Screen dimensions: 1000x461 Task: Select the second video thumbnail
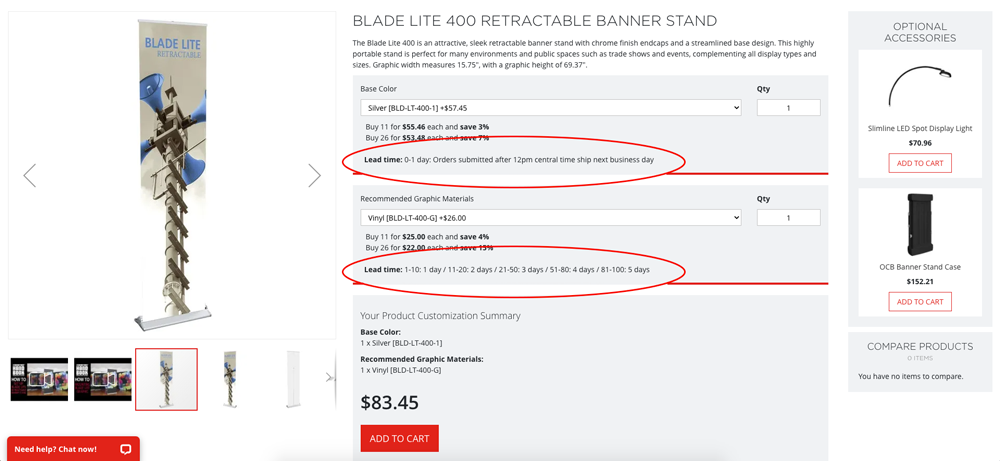coord(103,379)
